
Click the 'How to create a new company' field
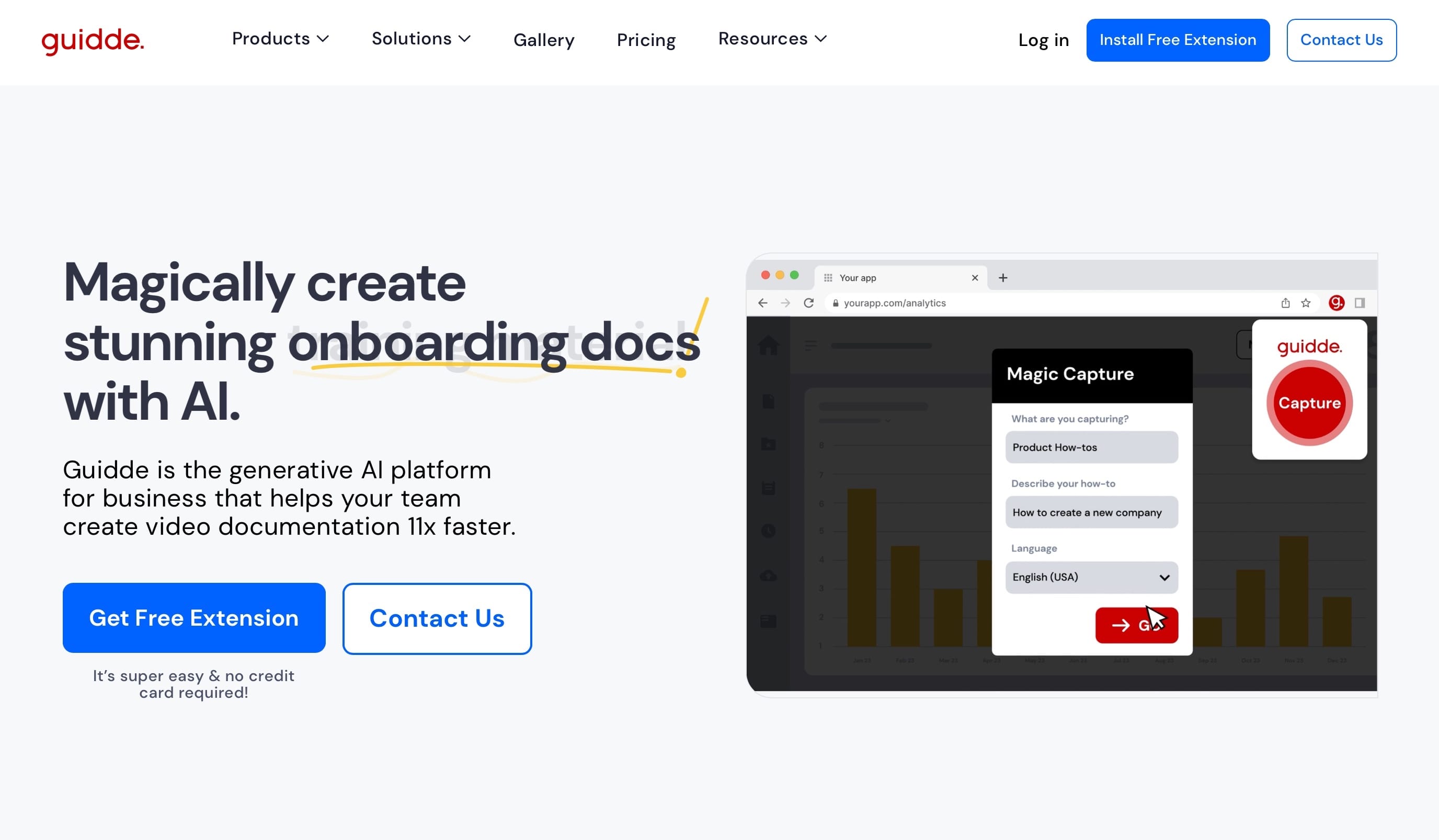1091,512
